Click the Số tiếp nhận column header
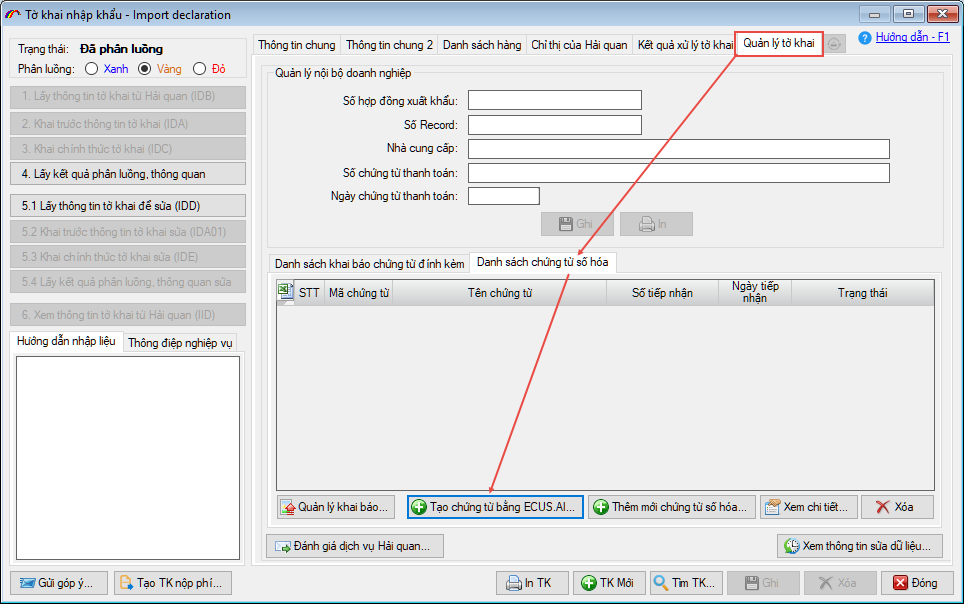This screenshot has height=604, width=964. (662, 293)
